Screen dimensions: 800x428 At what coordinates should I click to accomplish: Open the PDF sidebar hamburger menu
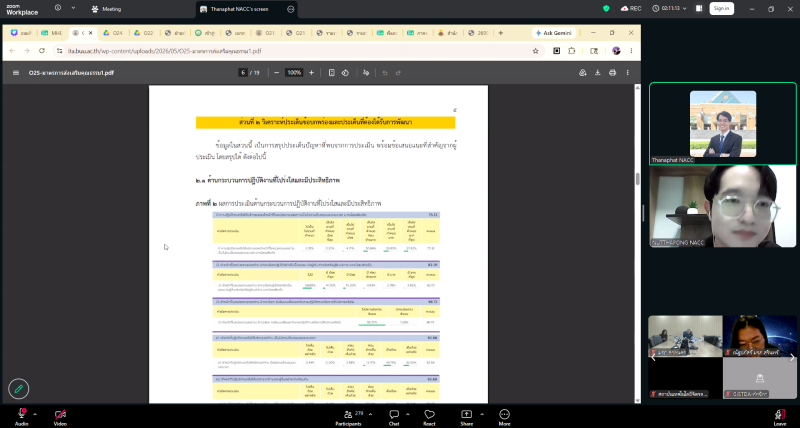click(x=16, y=73)
